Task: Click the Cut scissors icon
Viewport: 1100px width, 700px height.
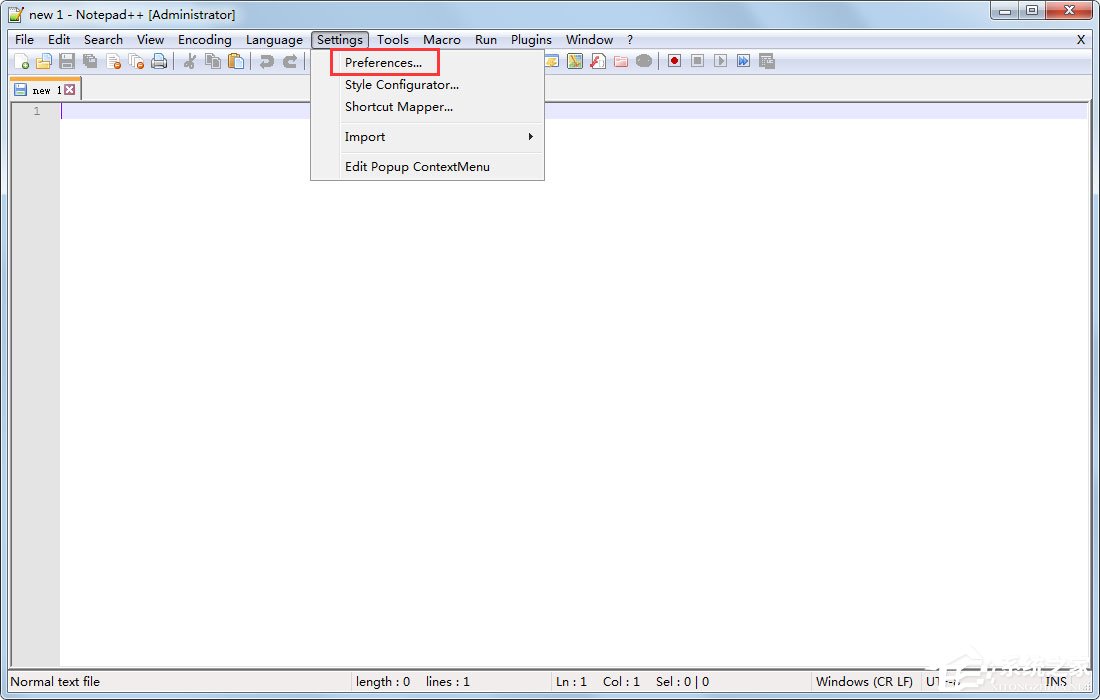Action: tap(188, 61)
